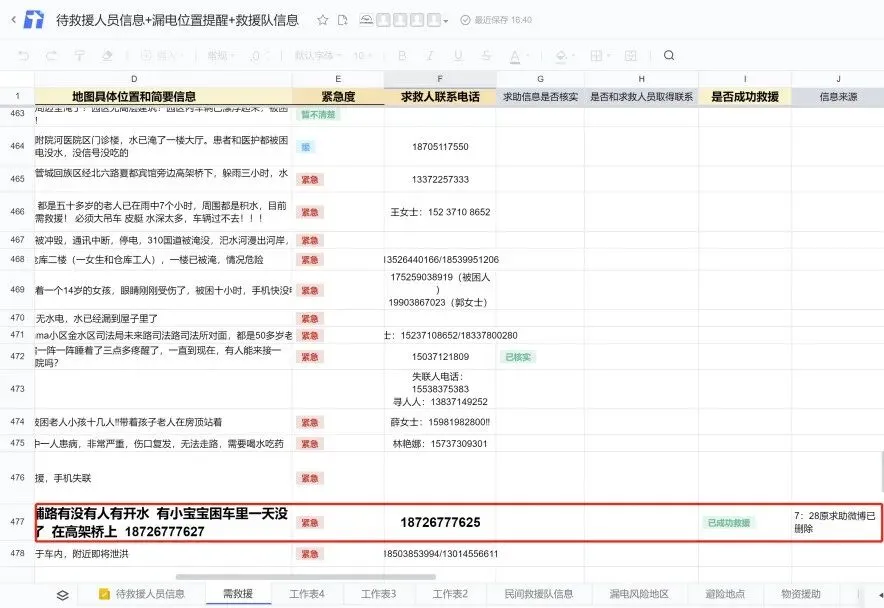Toggle strikethrough formatting
Image resolution: width=884 pixels, height=608 pixels.
coord(486,55)
